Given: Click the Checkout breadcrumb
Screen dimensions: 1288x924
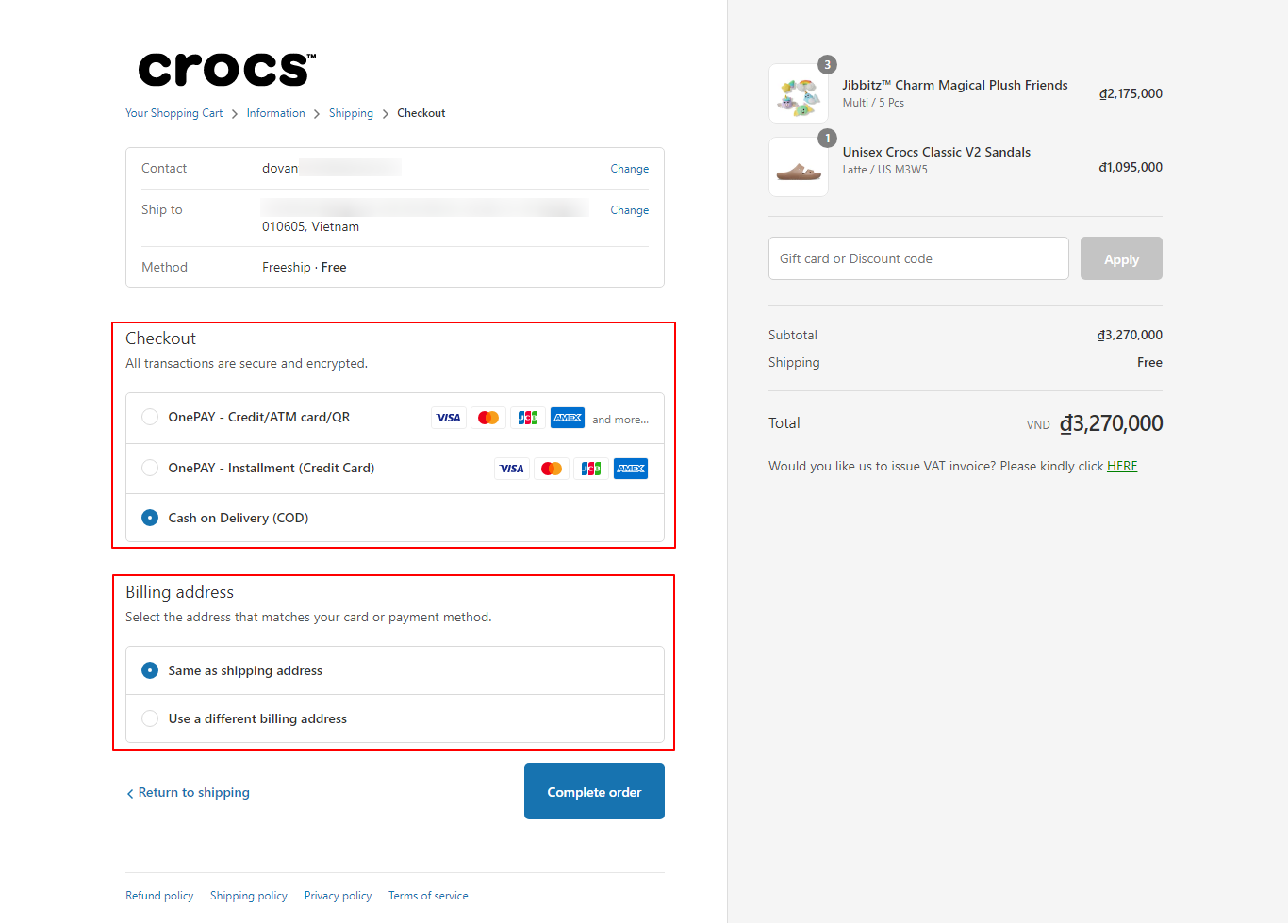Looking at the screenshot, I should coord(421,113).
